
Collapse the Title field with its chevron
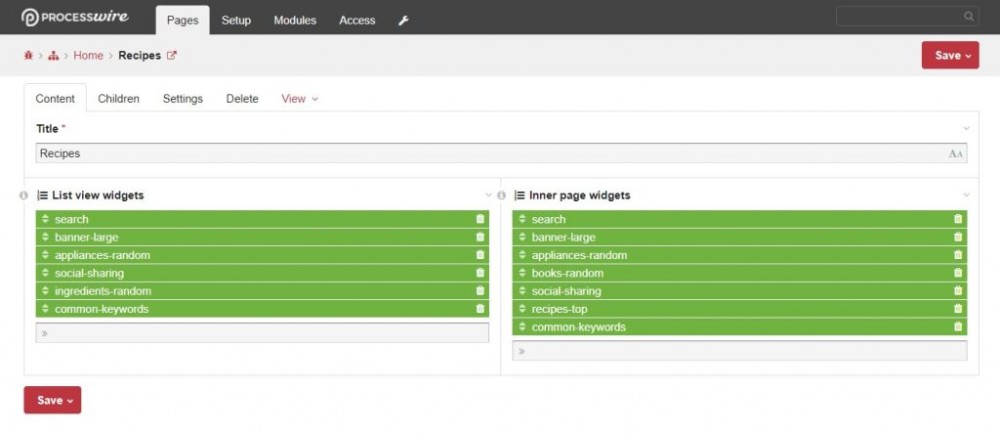tap(966, 128)
